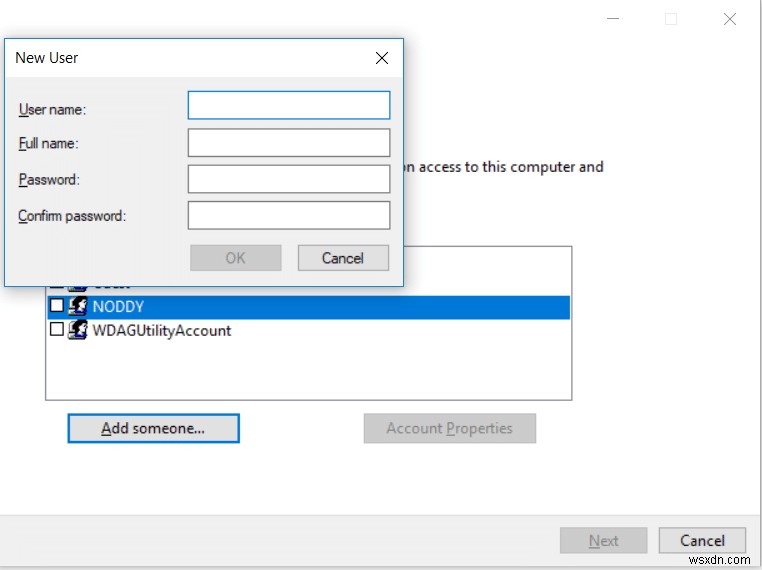Open Account Properties

coord(450,428)
